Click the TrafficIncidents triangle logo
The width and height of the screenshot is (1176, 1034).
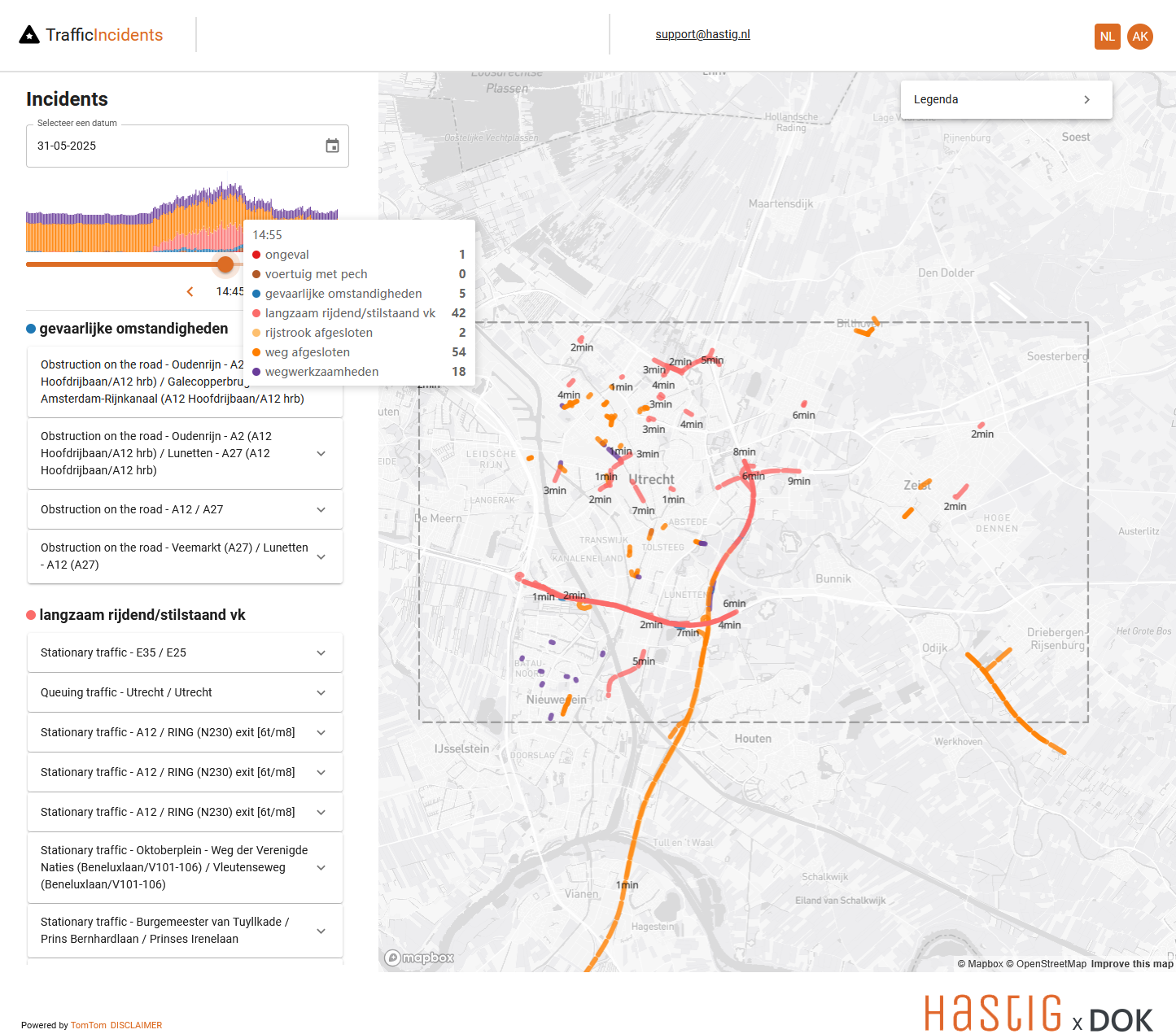tap(29, 35)
